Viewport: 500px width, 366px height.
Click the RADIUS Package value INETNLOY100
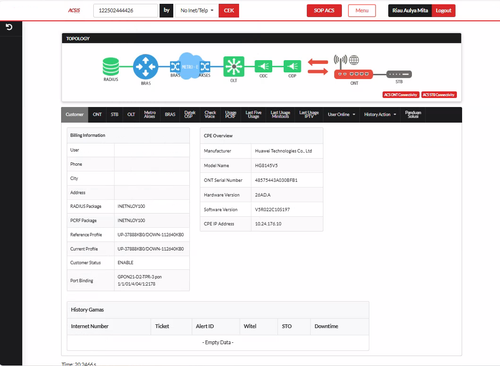pos(131,206)
